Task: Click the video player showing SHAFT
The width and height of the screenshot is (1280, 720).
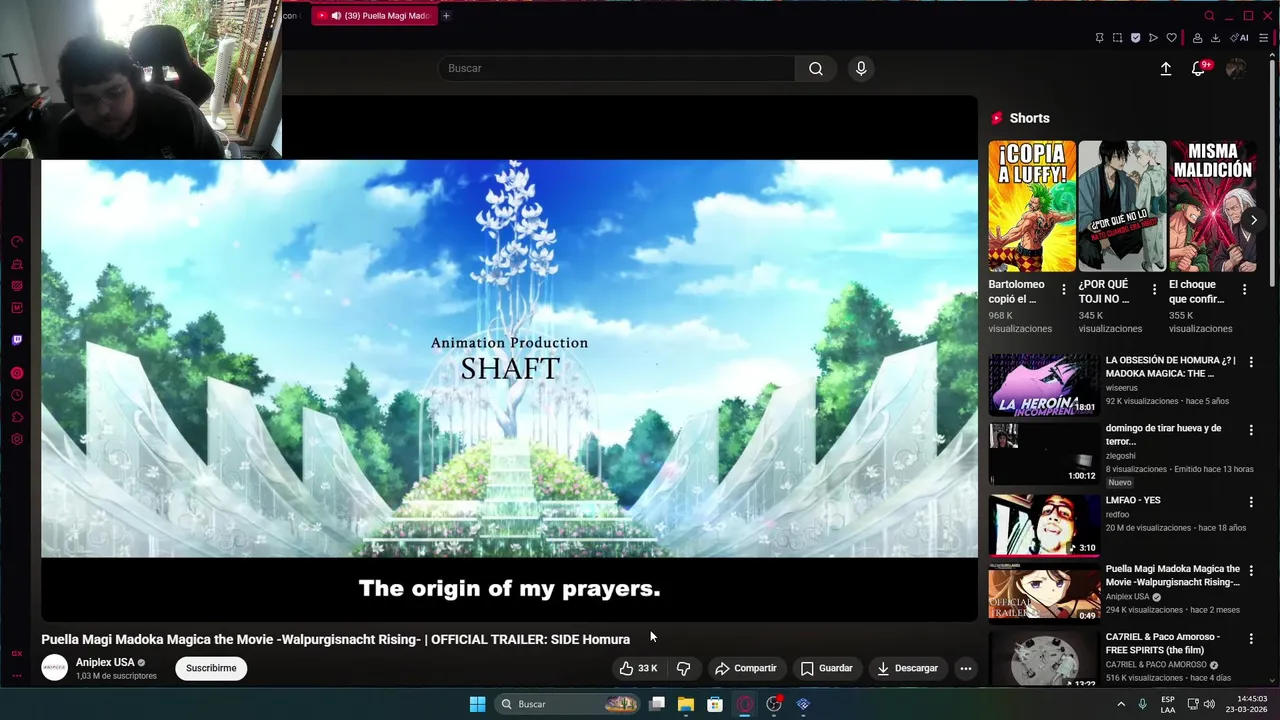Action: click(x=509, y=358)
